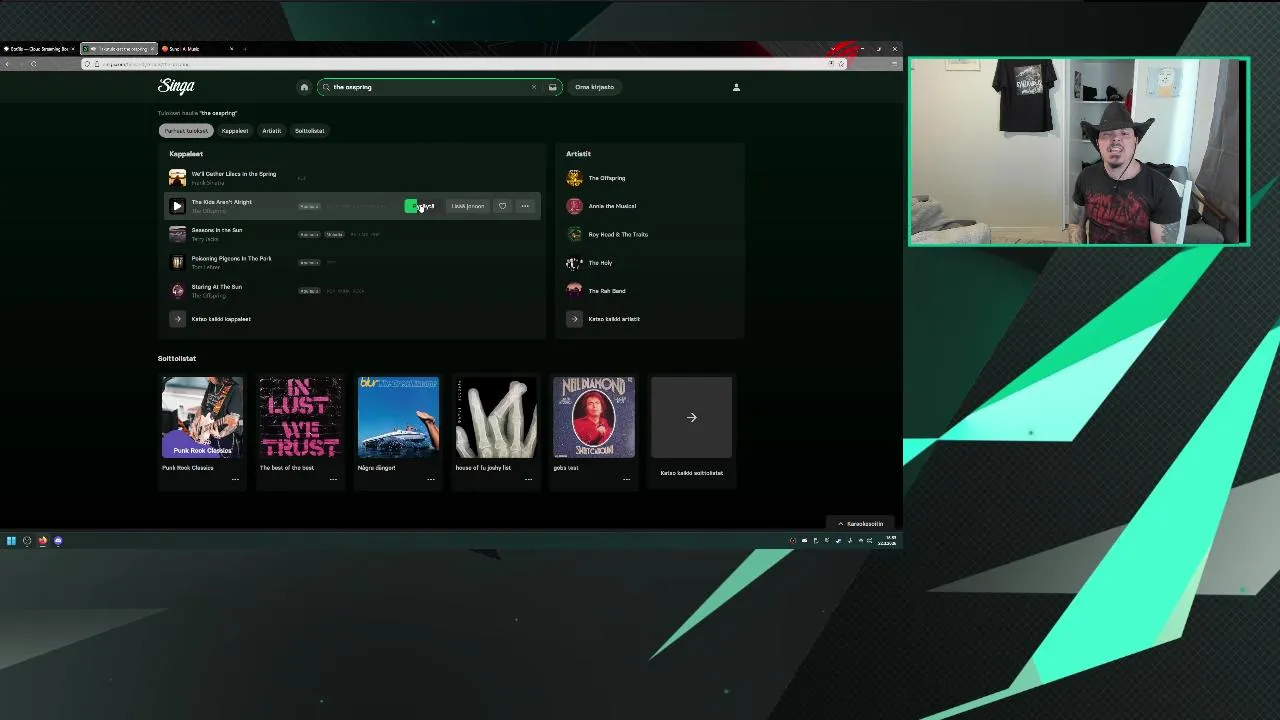Open options menu for Några dängor playlist
The height and width of the screenshot is (720, 1280).
(431, 479)
